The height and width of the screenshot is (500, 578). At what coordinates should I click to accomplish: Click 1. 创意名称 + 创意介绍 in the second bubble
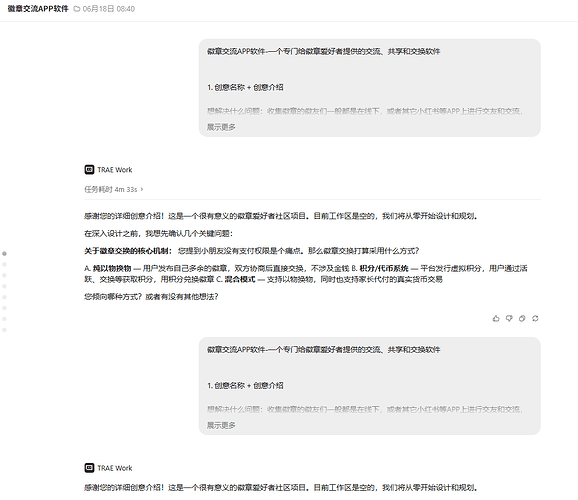(245, 386)
